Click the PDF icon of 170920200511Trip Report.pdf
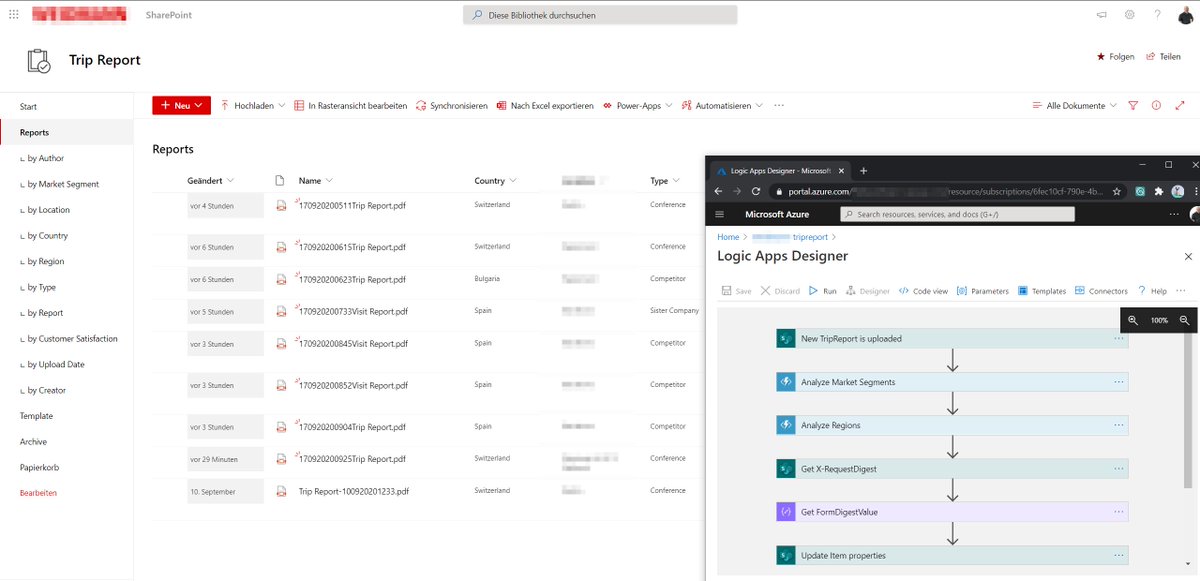Screen dimensions: 1200x581 tap(281, 205)
